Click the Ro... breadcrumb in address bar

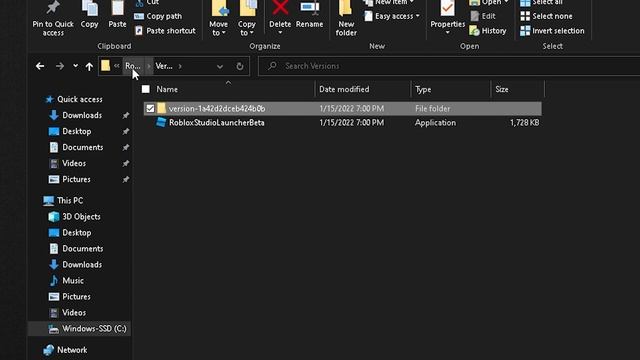pos(133,66)
